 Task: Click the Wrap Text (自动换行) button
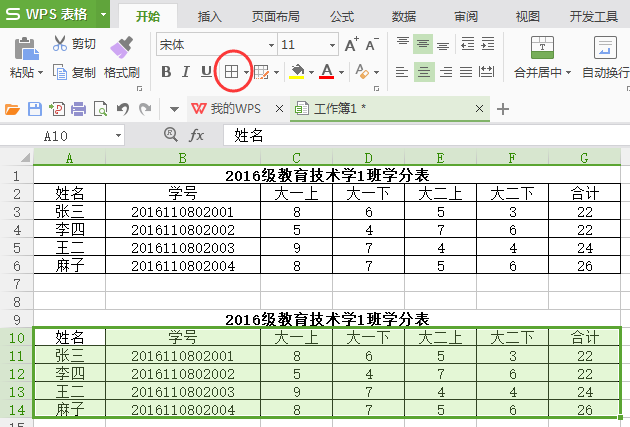click(605, 57)
